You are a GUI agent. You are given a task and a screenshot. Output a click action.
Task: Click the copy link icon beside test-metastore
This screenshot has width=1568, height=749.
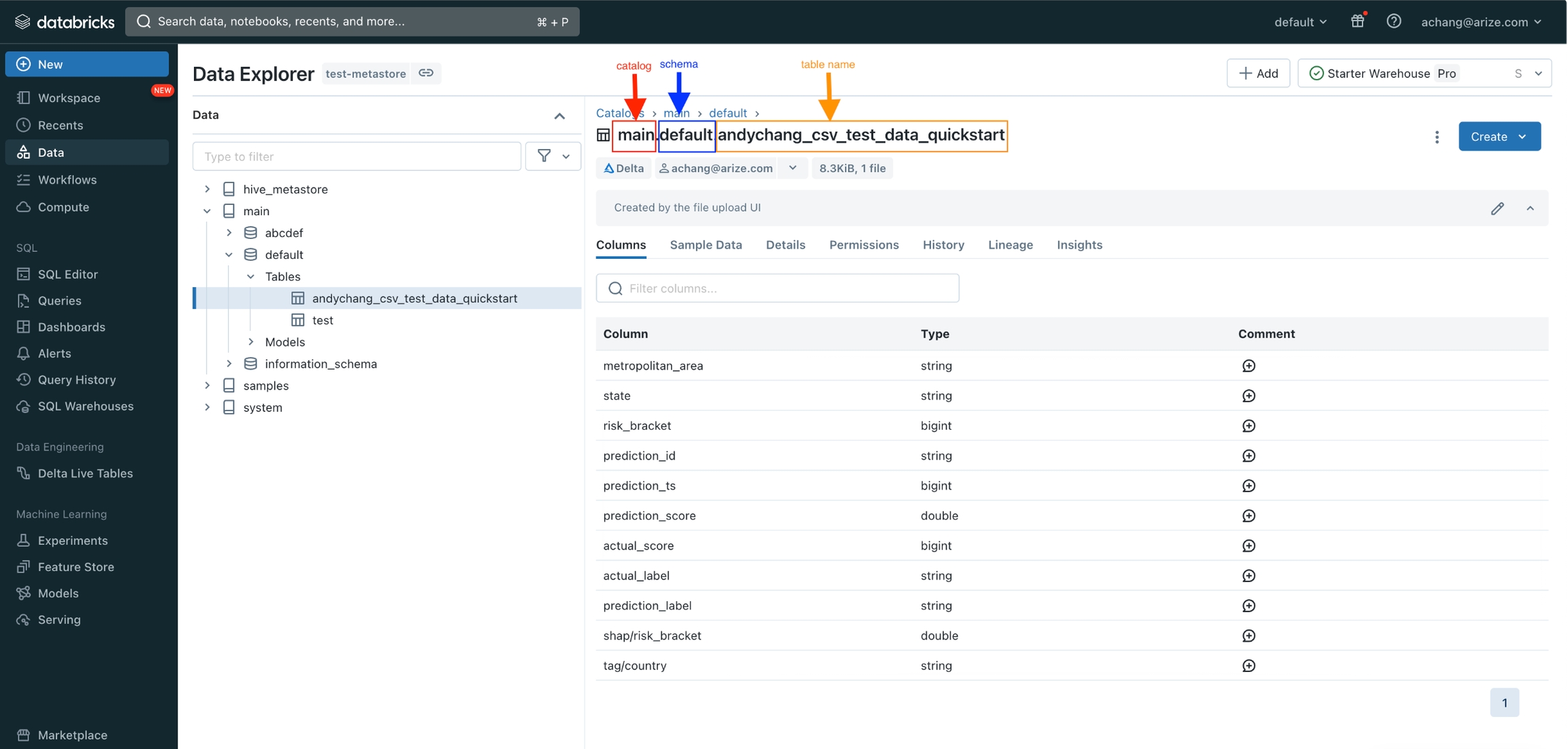[x=426, y=73]
